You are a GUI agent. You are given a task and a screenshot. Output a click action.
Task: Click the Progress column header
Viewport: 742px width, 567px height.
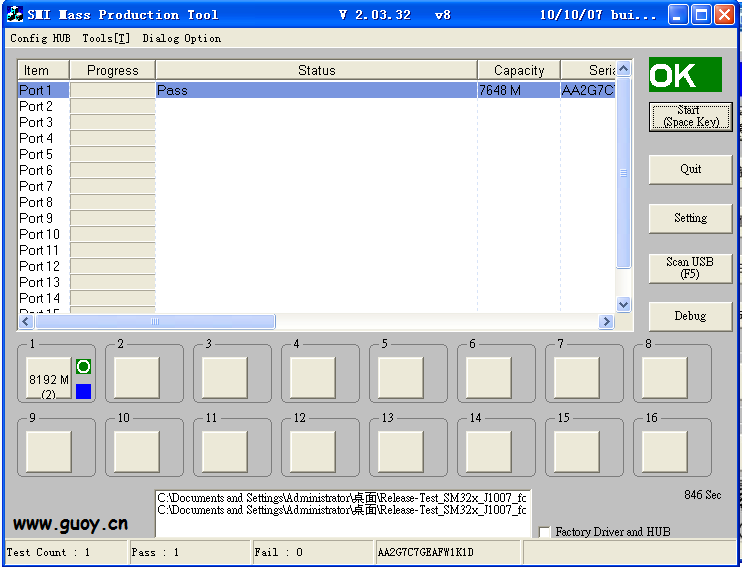113,70
